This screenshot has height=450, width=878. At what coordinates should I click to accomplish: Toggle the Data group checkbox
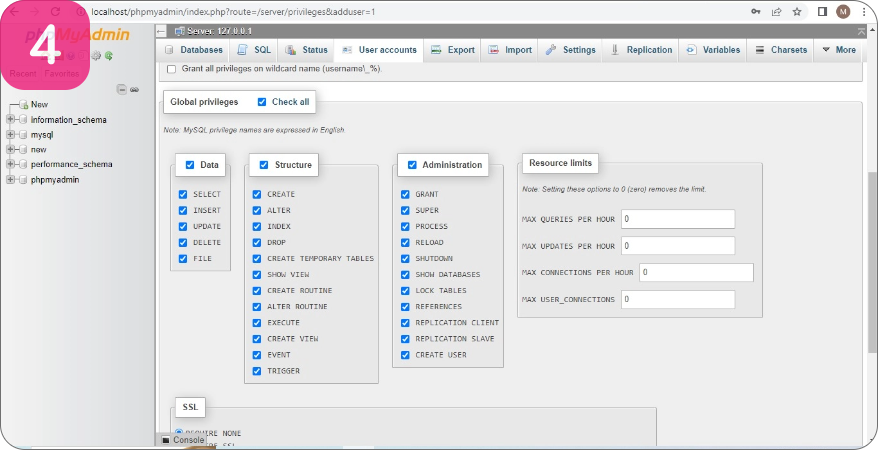(x=190, y=165)
